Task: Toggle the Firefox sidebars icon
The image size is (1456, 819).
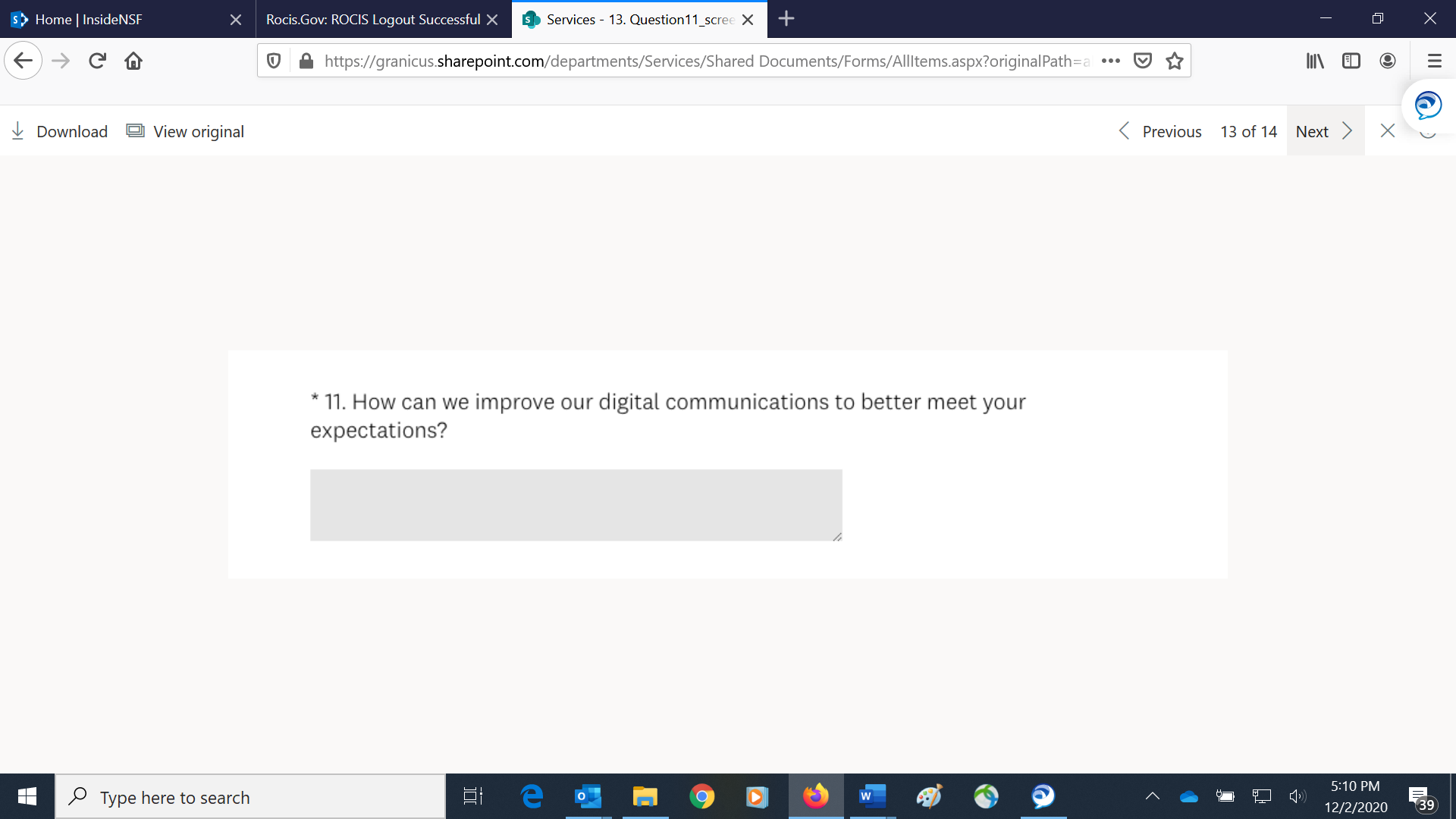Action: pos(1351,61)
